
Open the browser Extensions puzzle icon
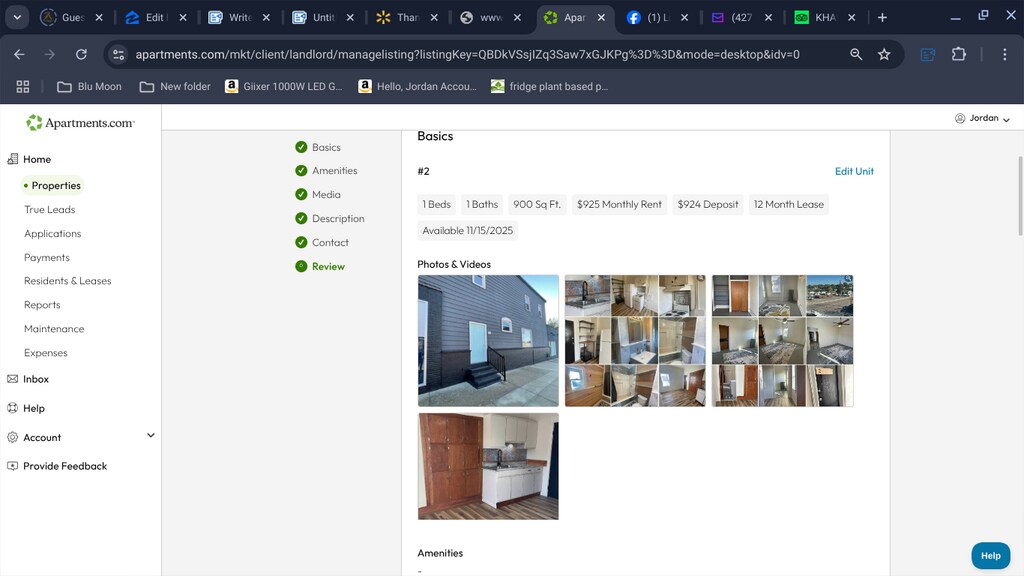959,54
